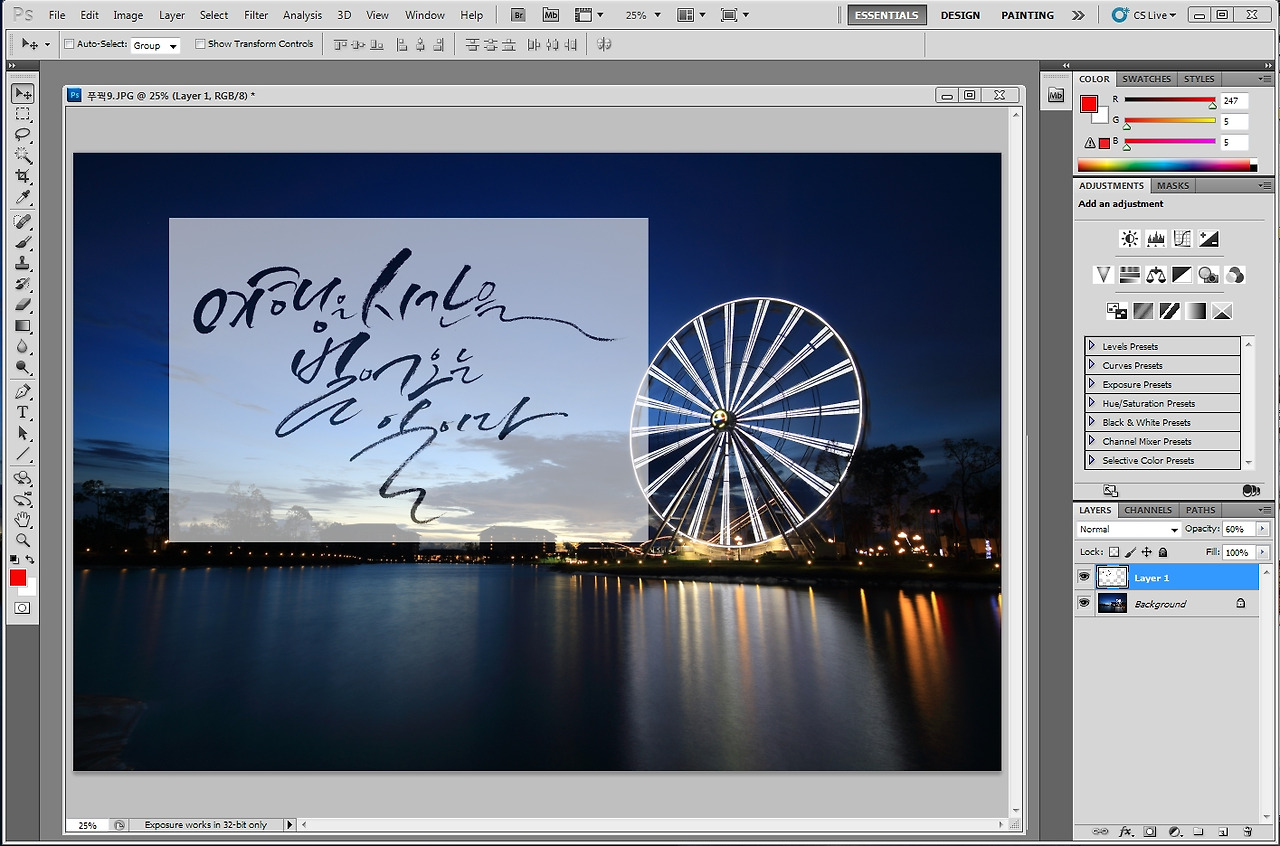Hide Layer 1 using its eye icon

point(1083,577)
